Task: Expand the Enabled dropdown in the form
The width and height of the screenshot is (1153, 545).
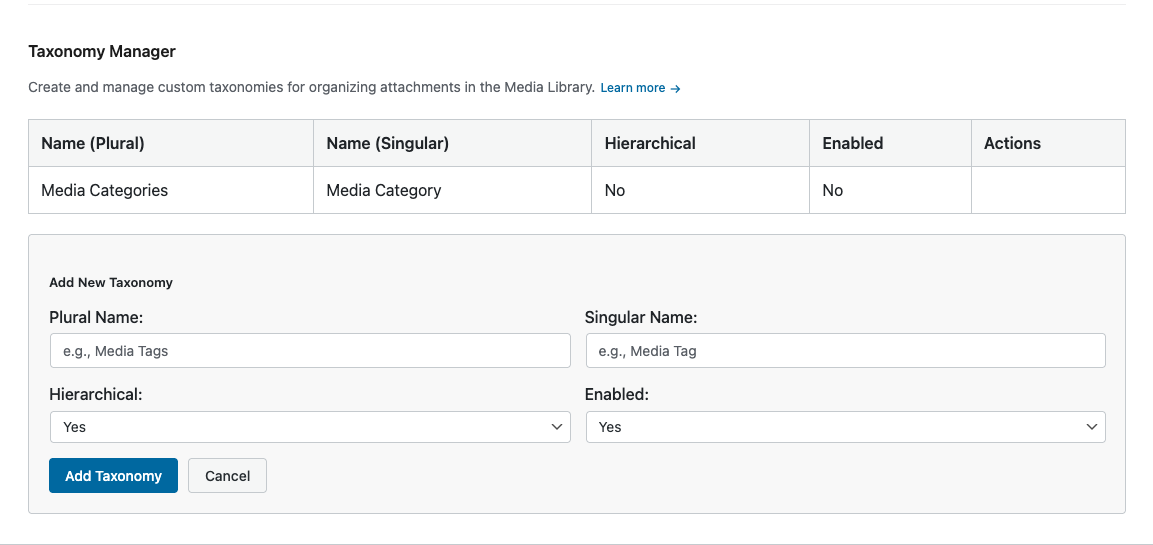Action: 845,427
